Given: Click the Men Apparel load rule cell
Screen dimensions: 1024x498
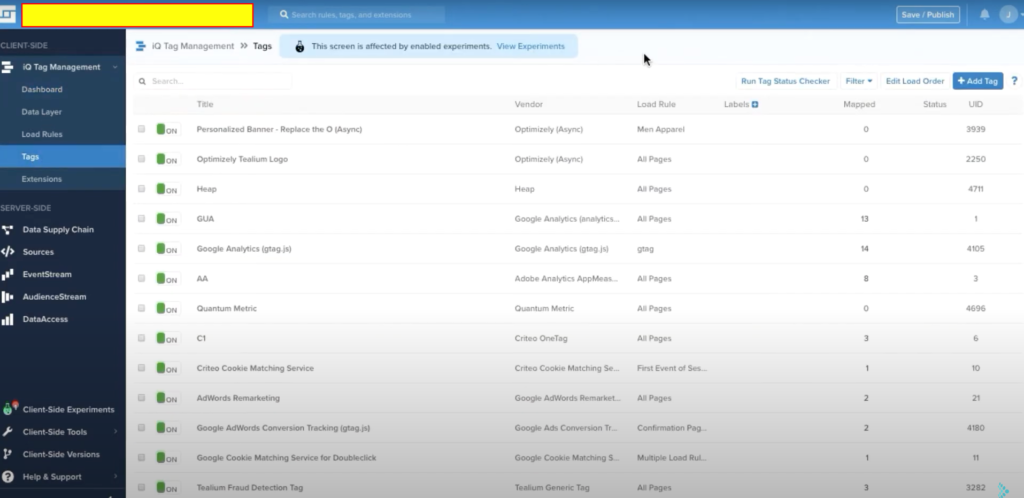Looking at the screenshot, I should tap(660, 129).
